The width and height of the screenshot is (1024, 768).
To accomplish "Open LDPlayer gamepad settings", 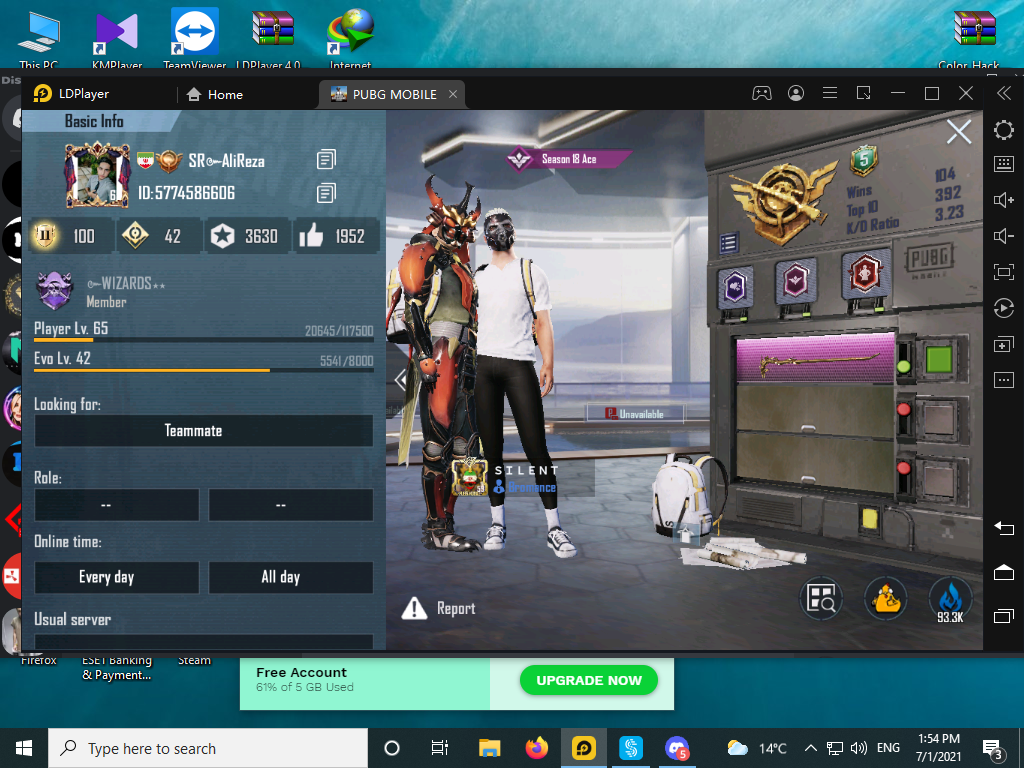I will [x=761, y=93].
